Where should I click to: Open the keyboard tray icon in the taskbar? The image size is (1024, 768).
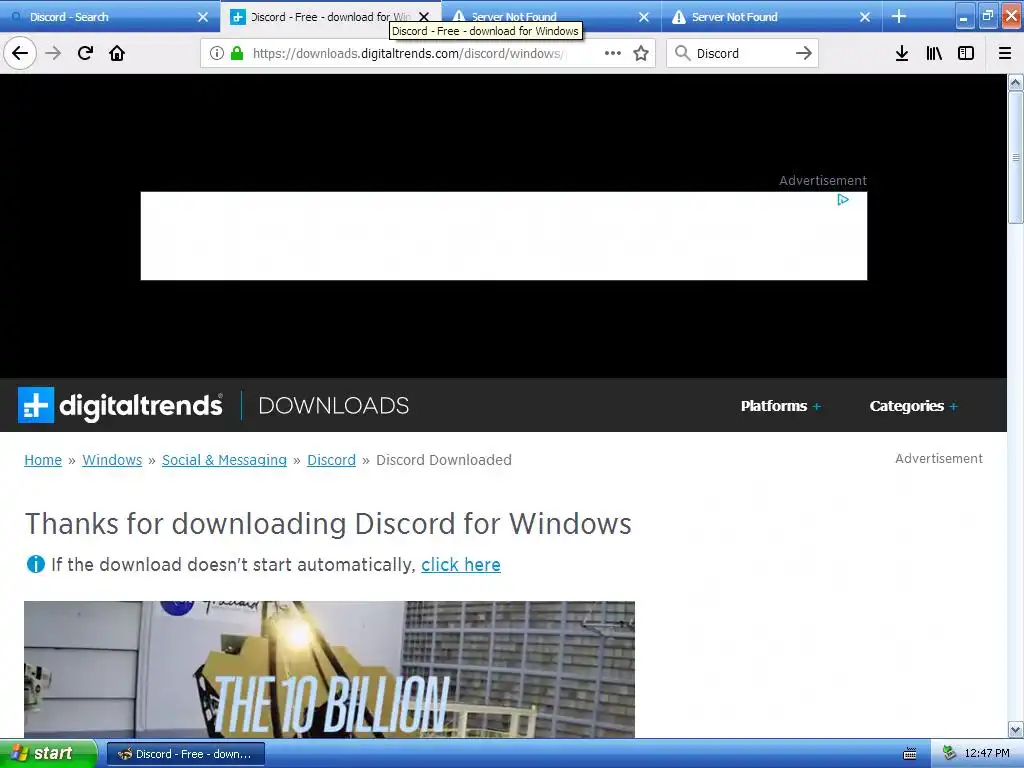pos(910,754)
